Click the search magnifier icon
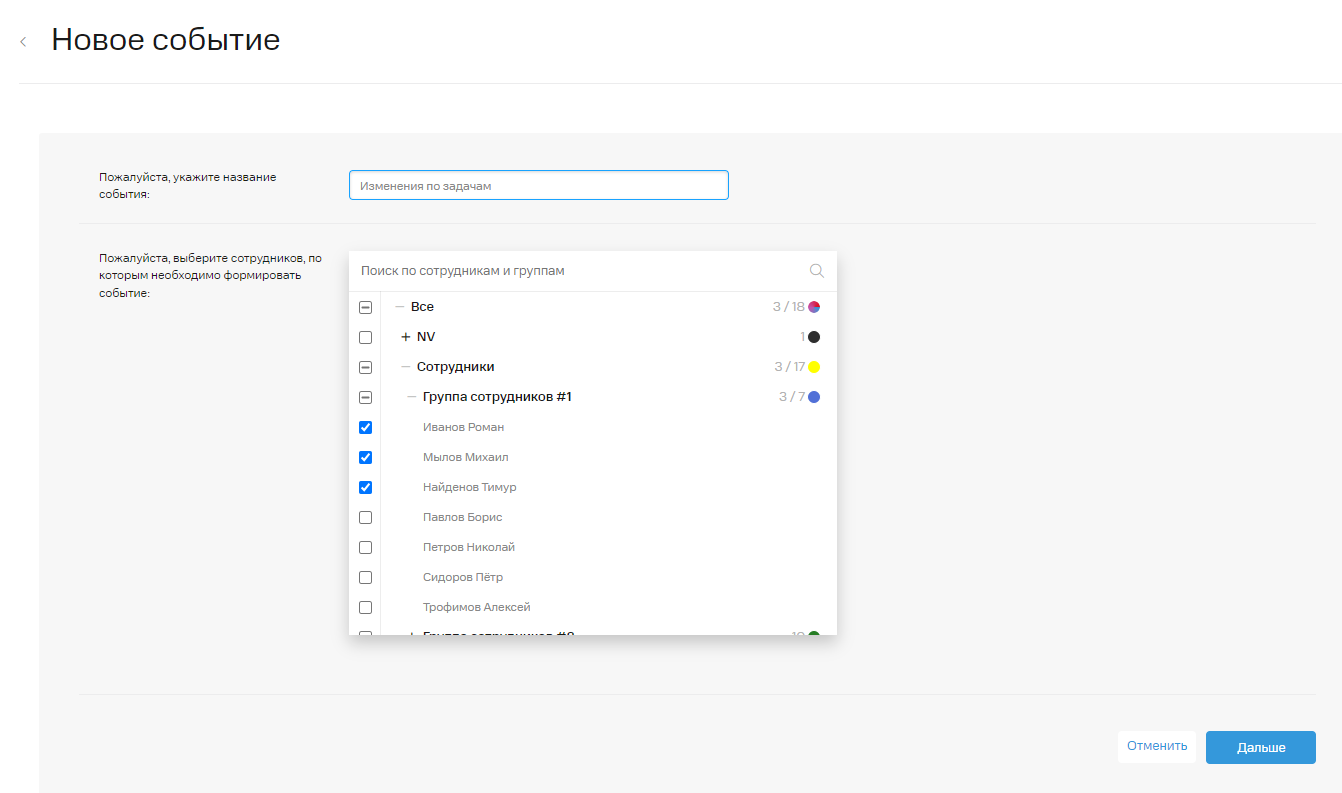 (x=816, y=271)
